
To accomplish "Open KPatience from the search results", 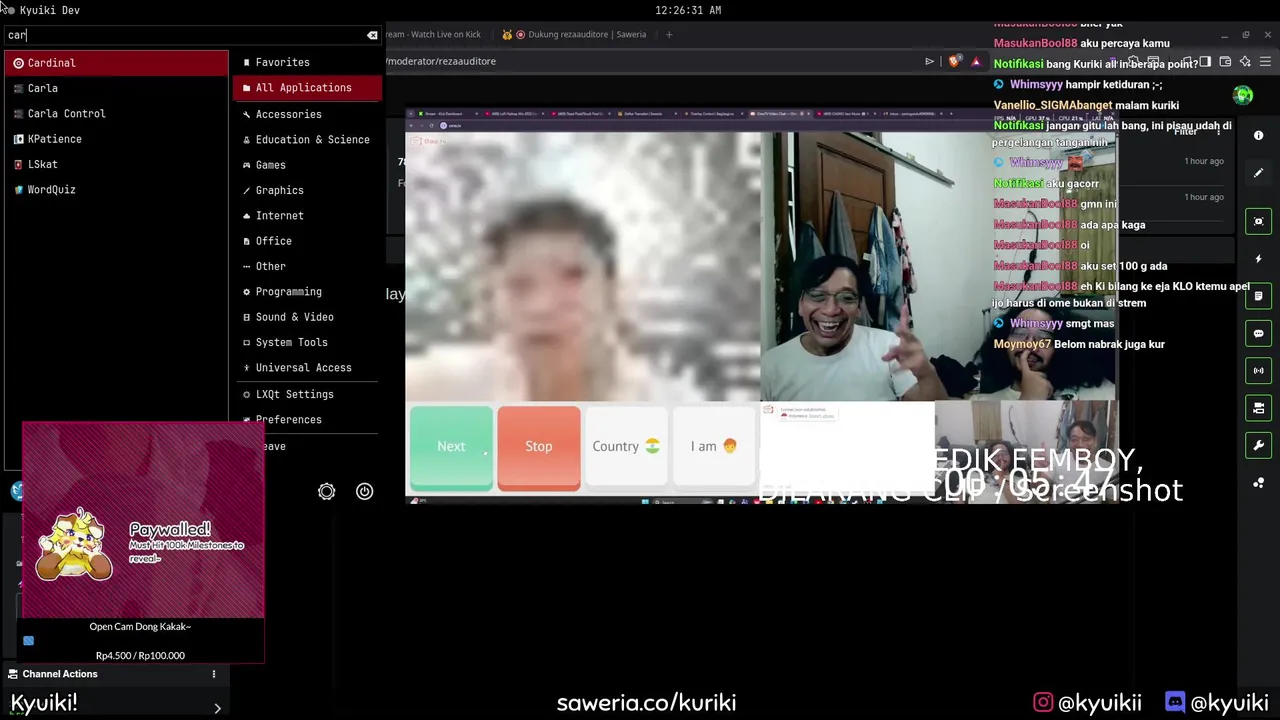I will [x=116, y=139].
